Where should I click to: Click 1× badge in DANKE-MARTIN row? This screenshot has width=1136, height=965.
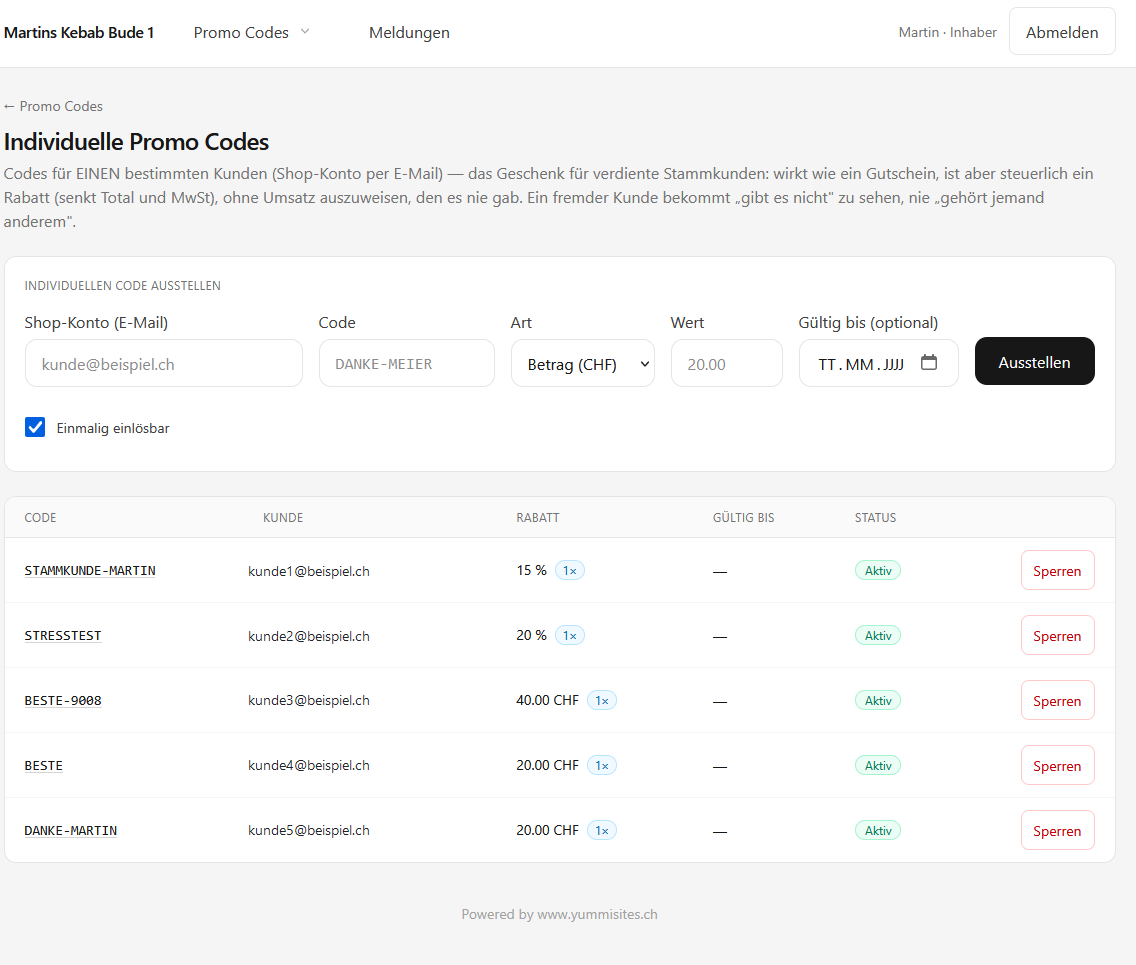(x=602, y=830)
